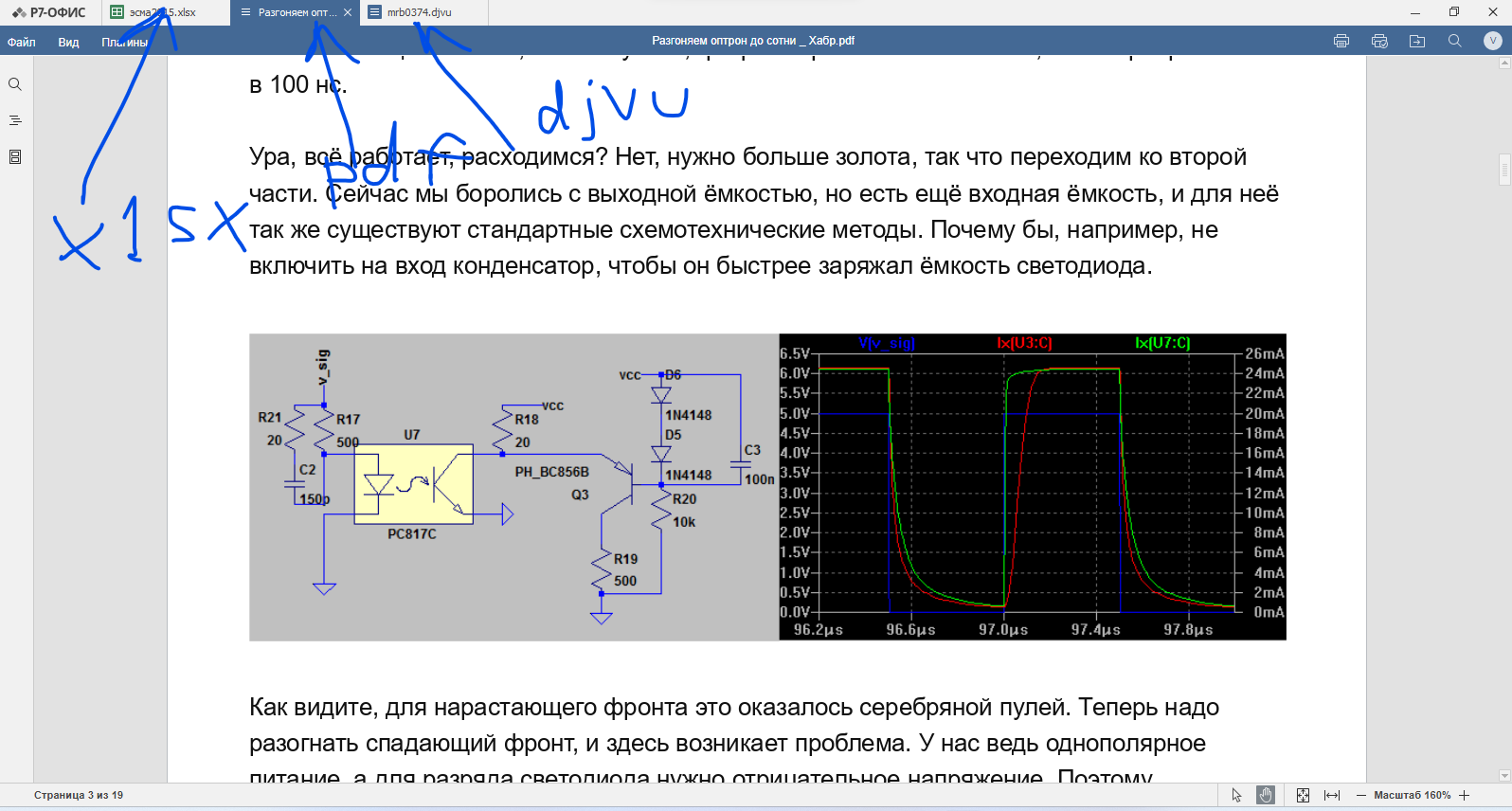Click the djvu tab document icon
This screenshot has width=1512, height=811.
point(374,12)
